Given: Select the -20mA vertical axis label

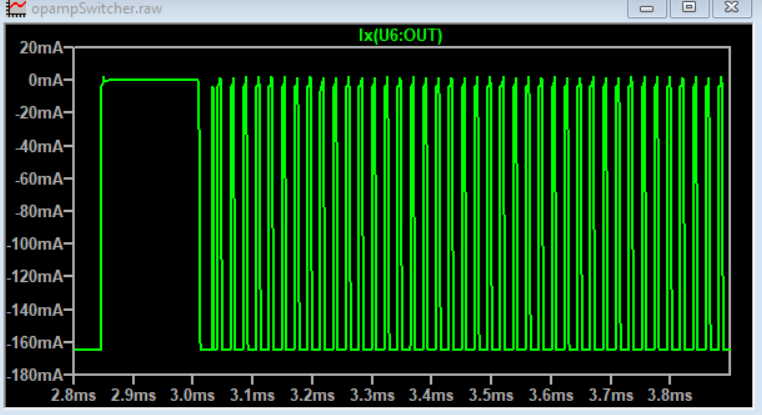Looking at the screenshot, I should [x=40, y=113].
